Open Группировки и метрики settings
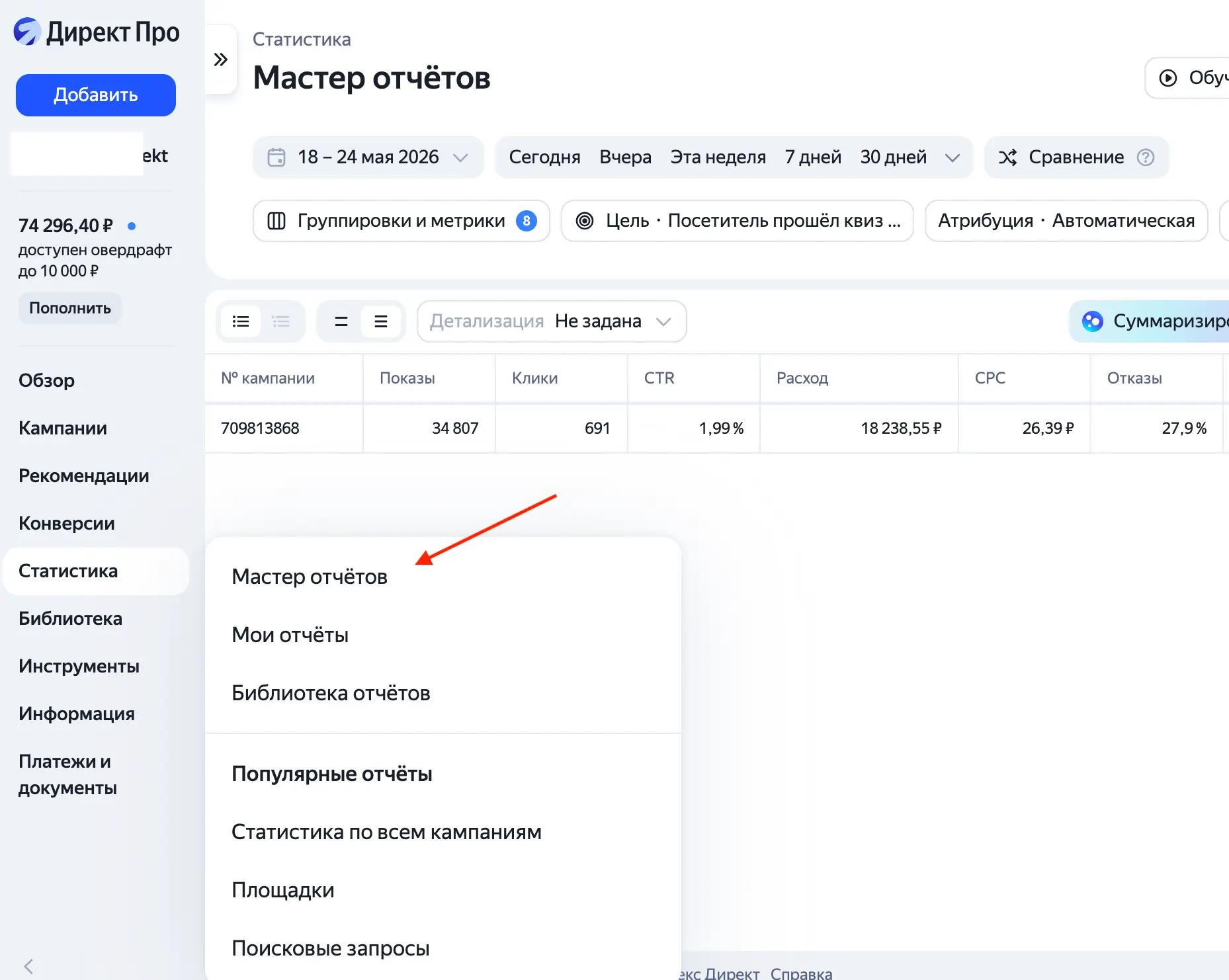 click(x=402, y=221)
